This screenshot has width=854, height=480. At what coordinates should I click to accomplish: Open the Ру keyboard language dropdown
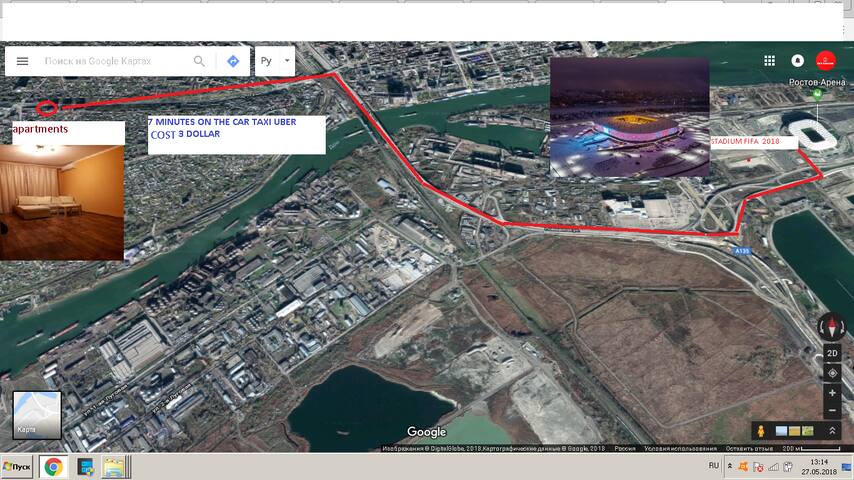(275, 61)
